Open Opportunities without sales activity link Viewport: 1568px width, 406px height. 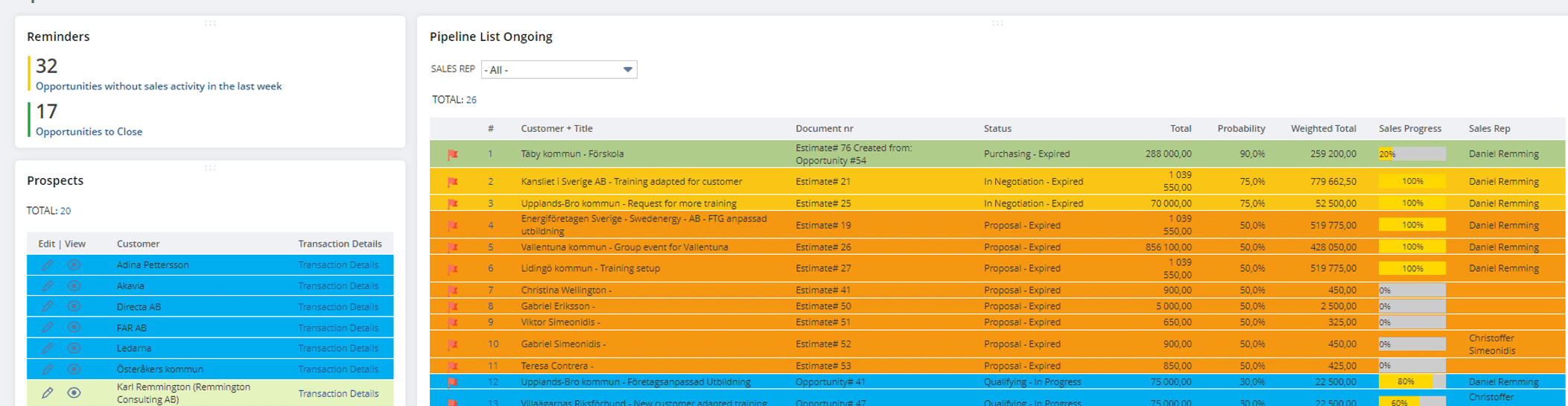(x=159, y=86)
